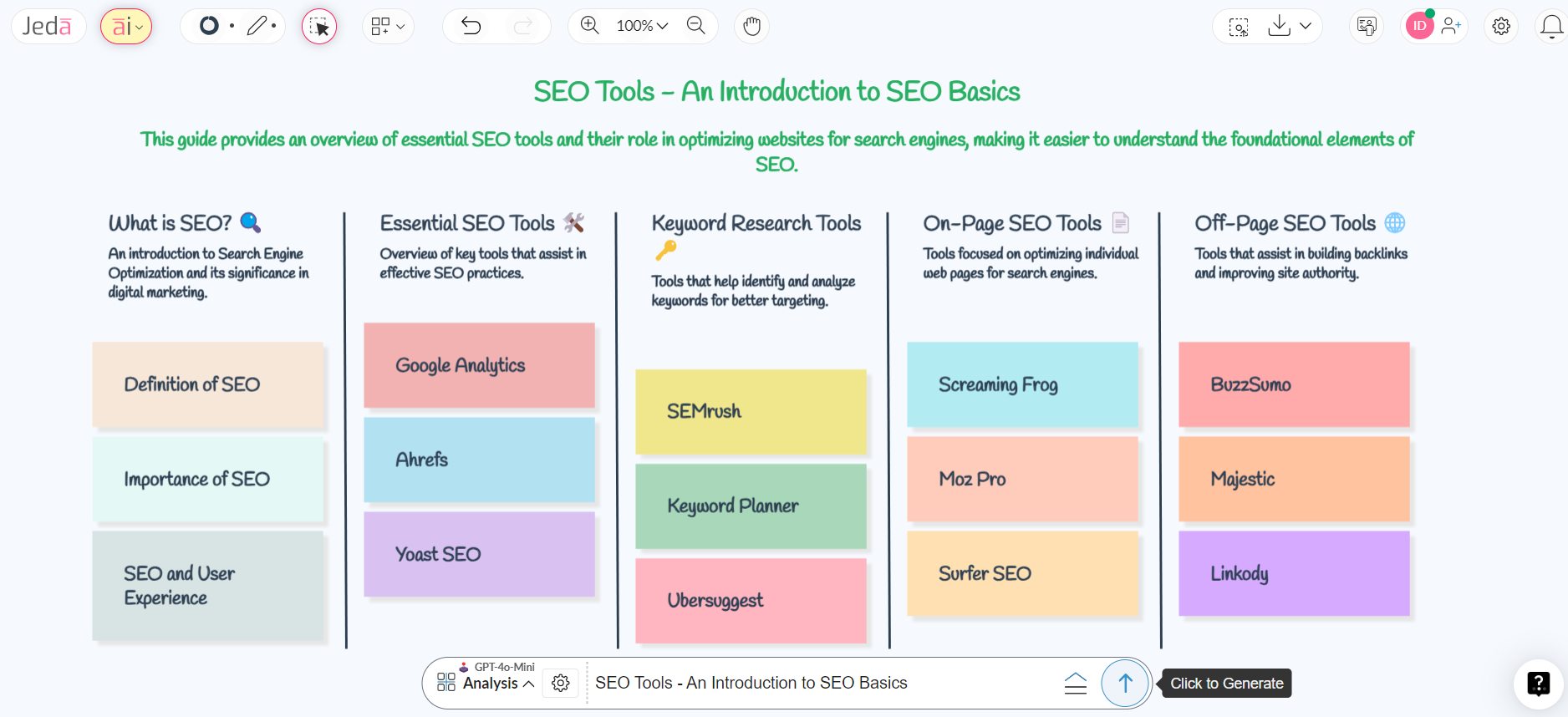Click the page emoji beside On-Page heading
Image resolution: width=1568 pixels, height=717 pixels.
1121,222
